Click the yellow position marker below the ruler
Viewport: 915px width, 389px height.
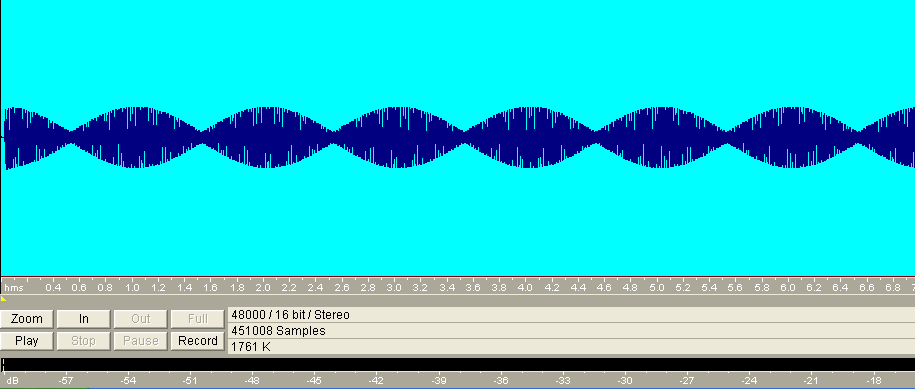(x=3, y=299)
